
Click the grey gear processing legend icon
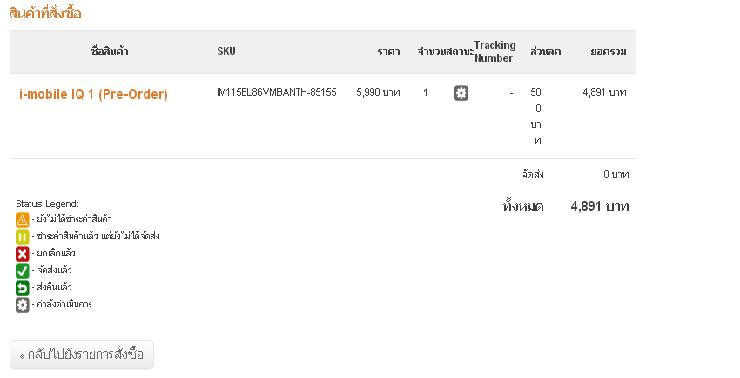(x=22, y=305)
